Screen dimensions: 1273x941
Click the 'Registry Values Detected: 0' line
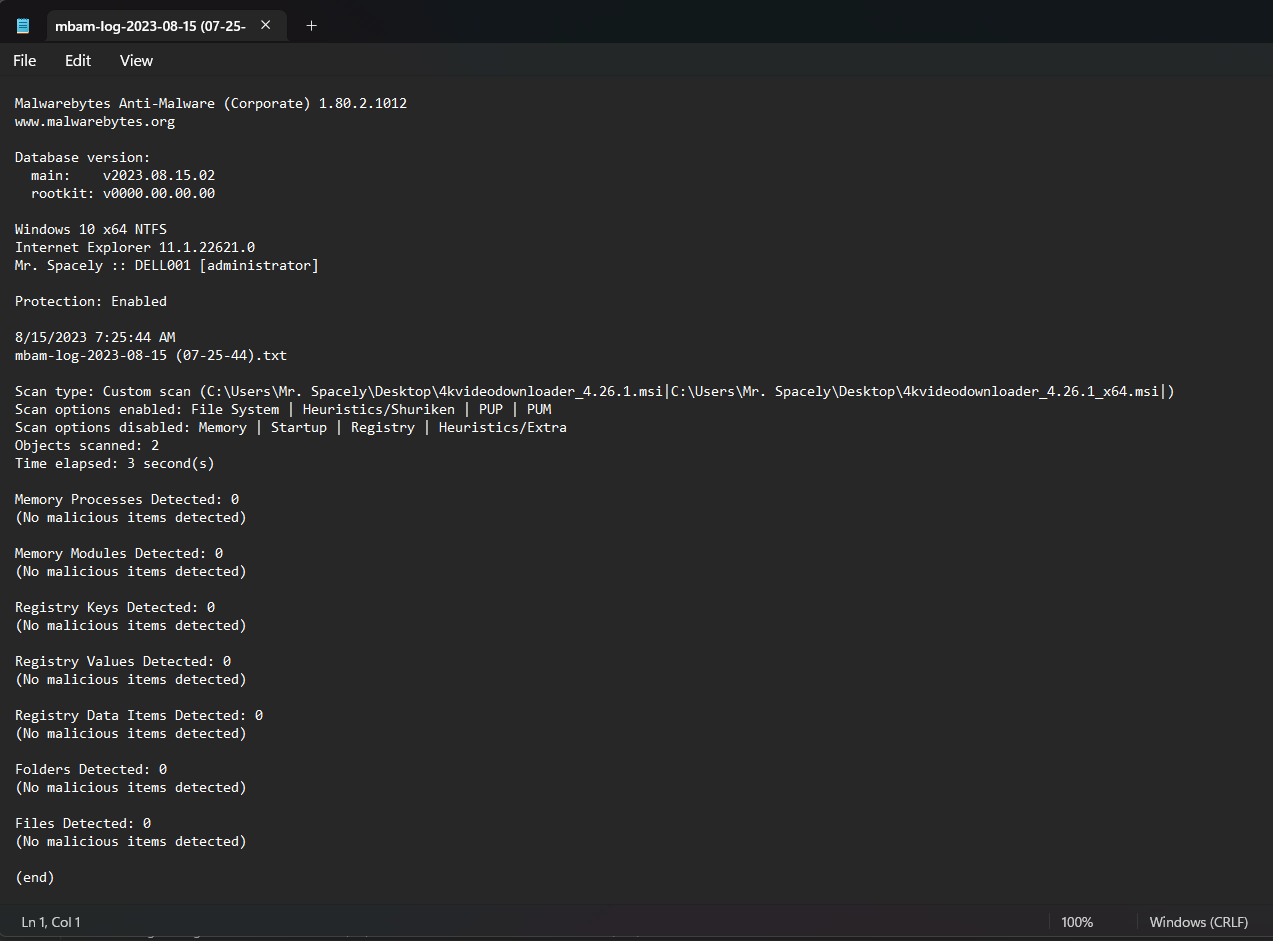(123, 661)
